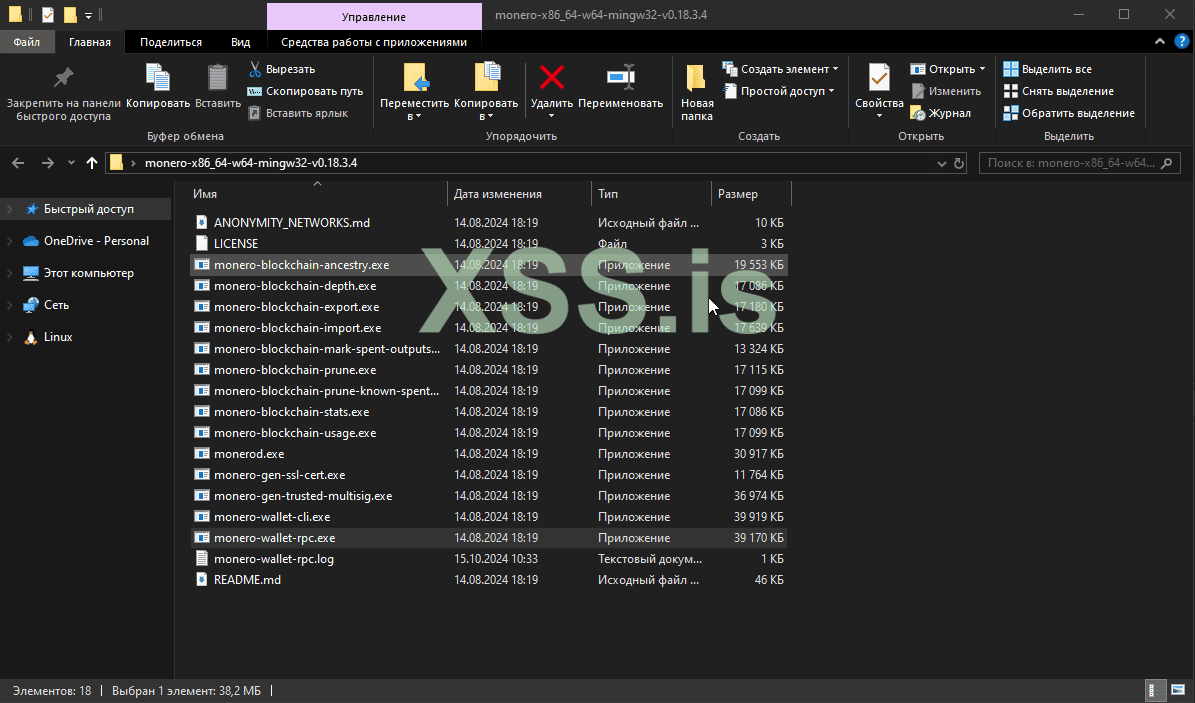Switch to Главная ribbon tab
The width and height of the screenshot is (1195, 703).
90,42
